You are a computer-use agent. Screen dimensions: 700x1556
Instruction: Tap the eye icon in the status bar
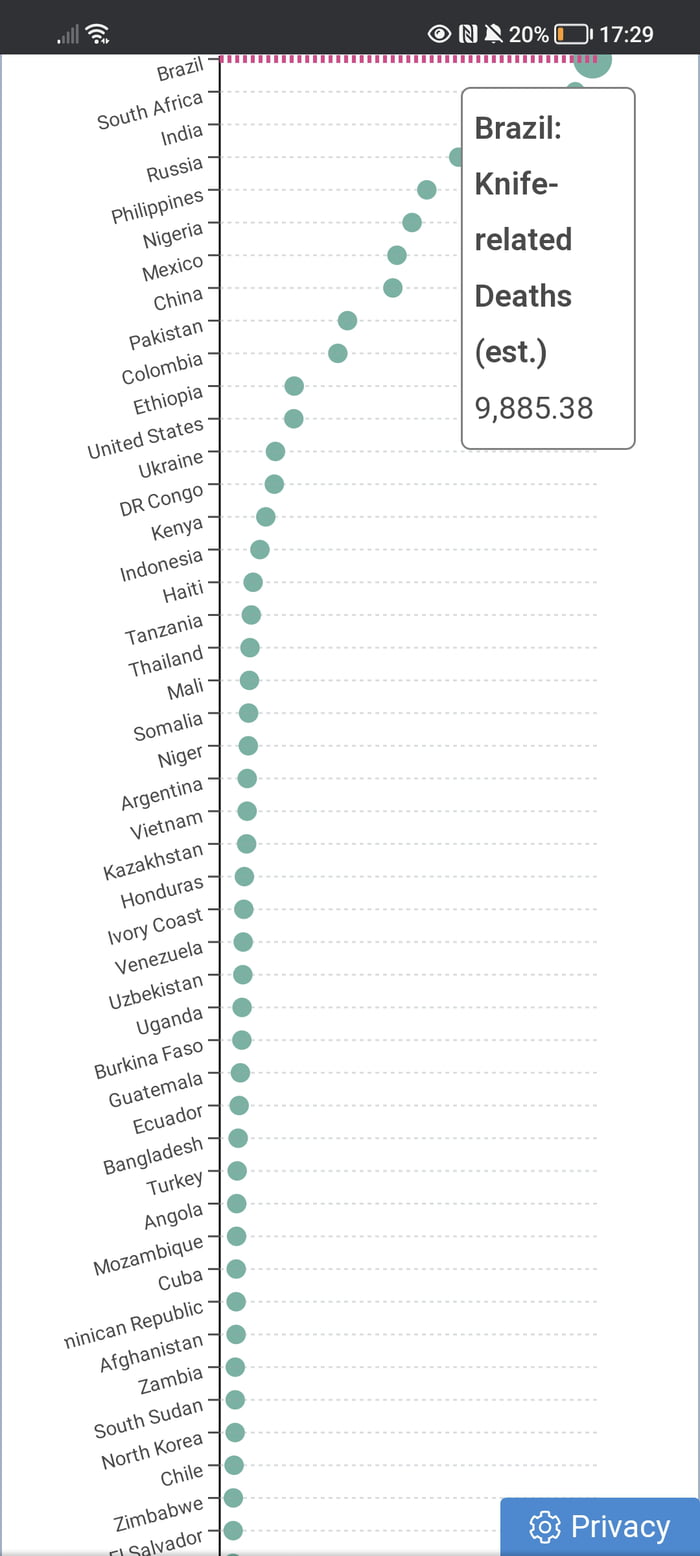440,33
